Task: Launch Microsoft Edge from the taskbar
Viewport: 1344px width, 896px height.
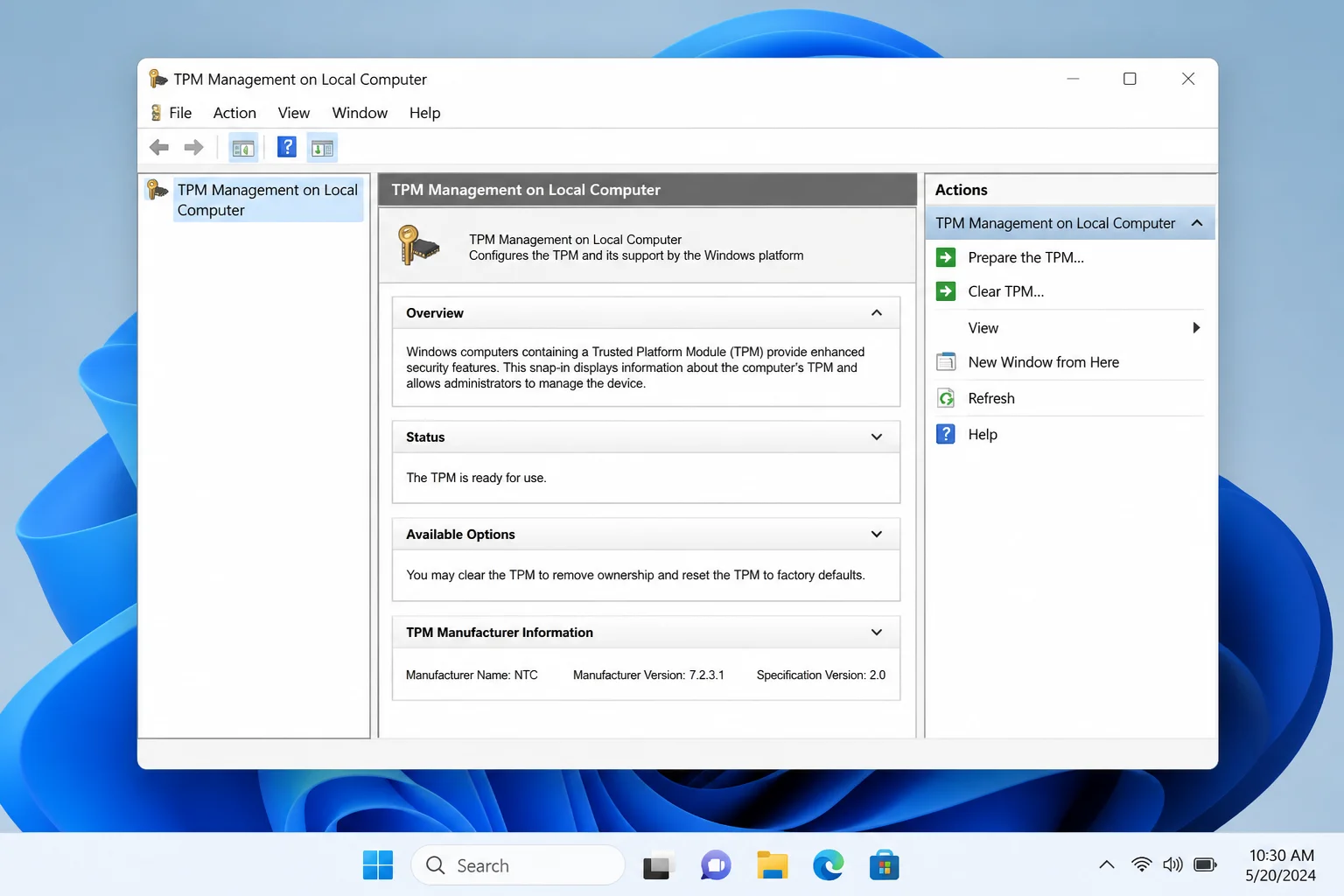Action: point(829,865)
